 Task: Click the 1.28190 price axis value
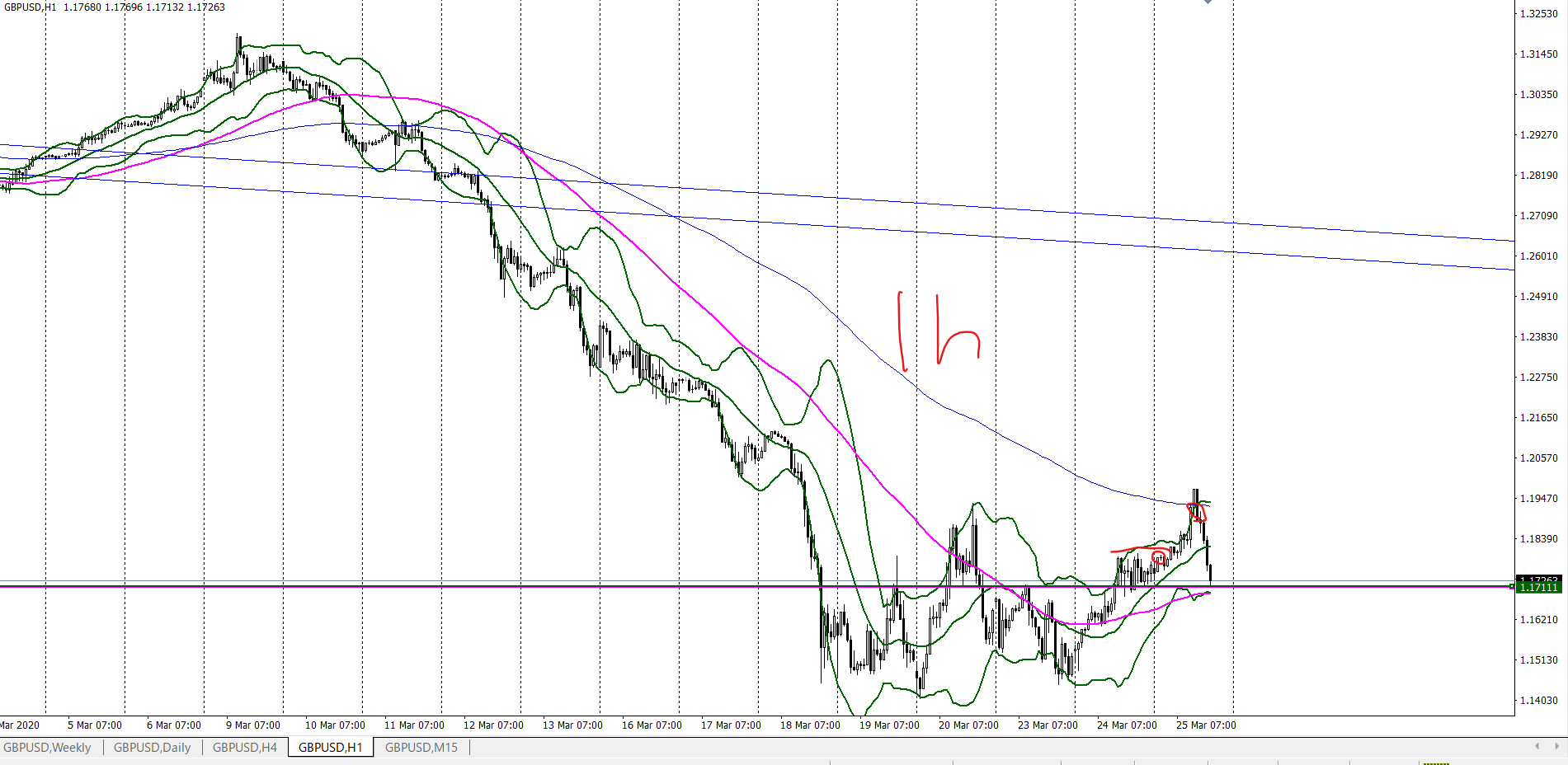[1539, 176]
